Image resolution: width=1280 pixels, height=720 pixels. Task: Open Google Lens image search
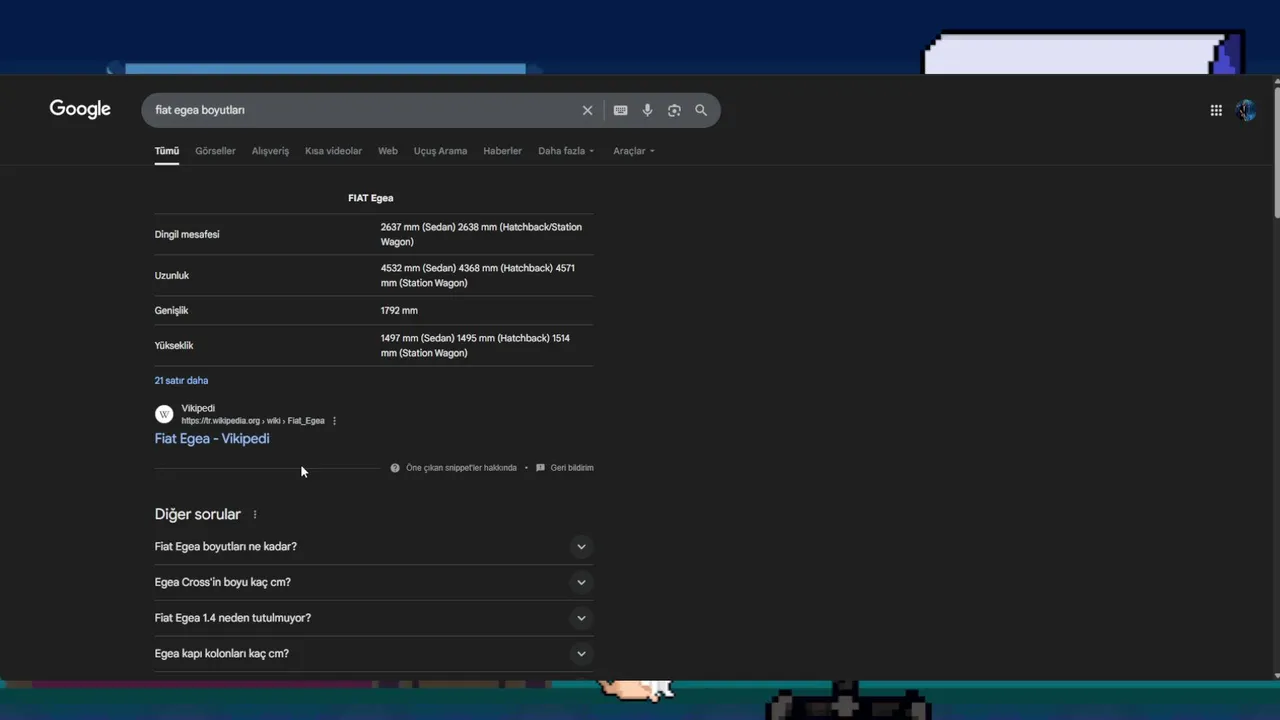point(674,110)
